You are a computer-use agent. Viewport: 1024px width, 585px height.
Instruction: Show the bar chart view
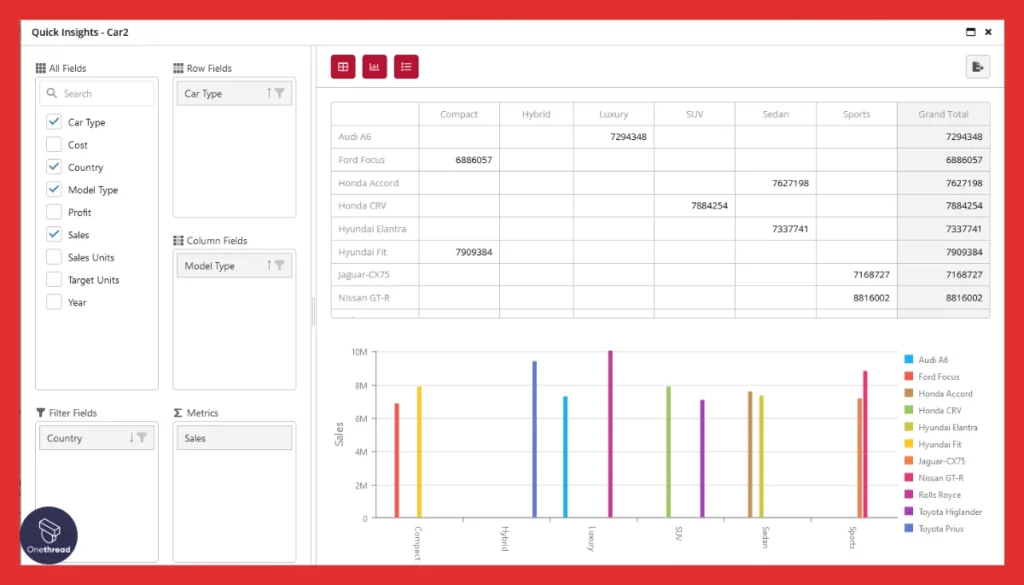point(374,67)
